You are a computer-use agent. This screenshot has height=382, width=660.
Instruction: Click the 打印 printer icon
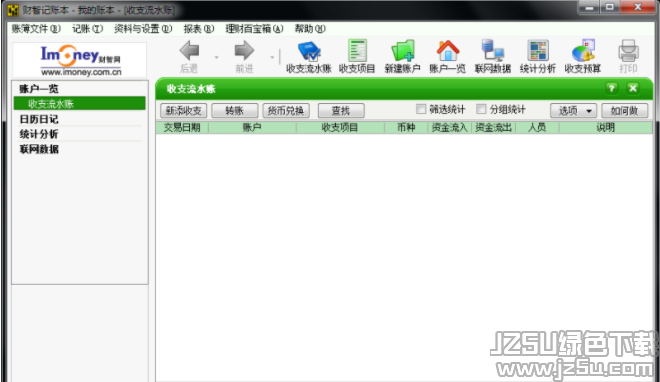click(x=628, y=51)
